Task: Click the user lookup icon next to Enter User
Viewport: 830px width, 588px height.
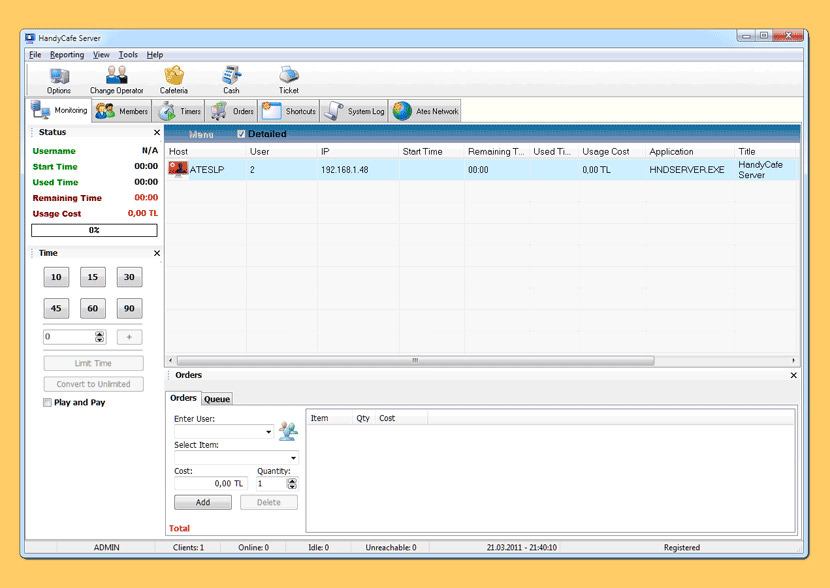Action: point(288,431)
